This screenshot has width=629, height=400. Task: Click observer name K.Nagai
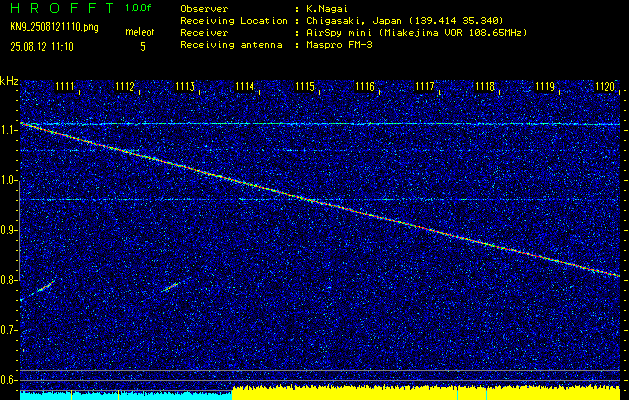point(327,8)
